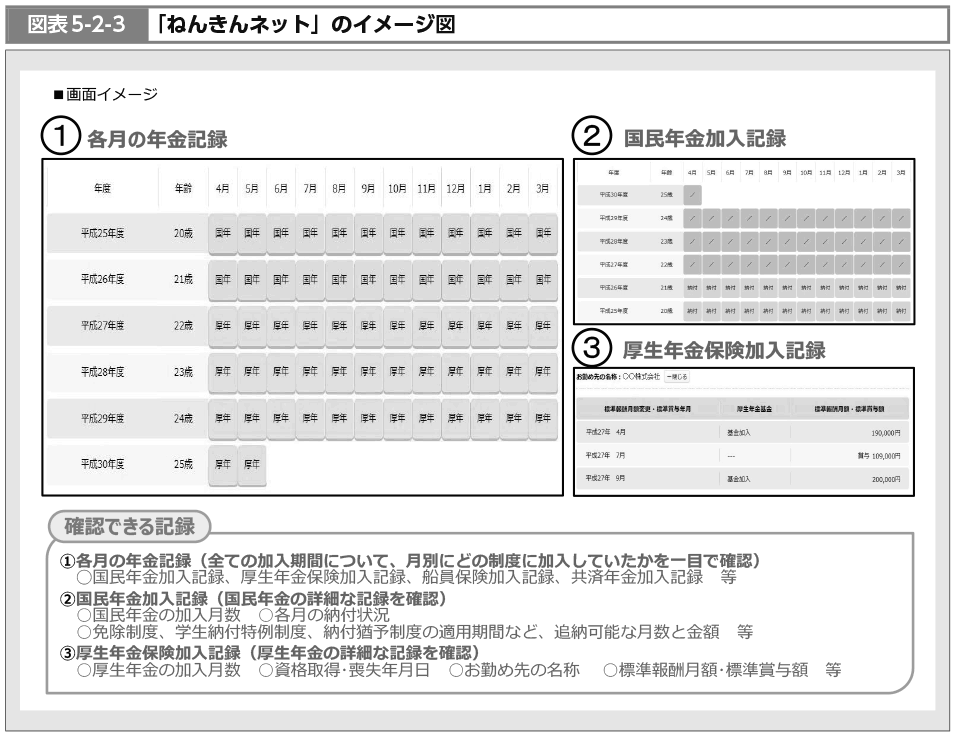Click the 厚生年金基金 column header

pos(754,408)
